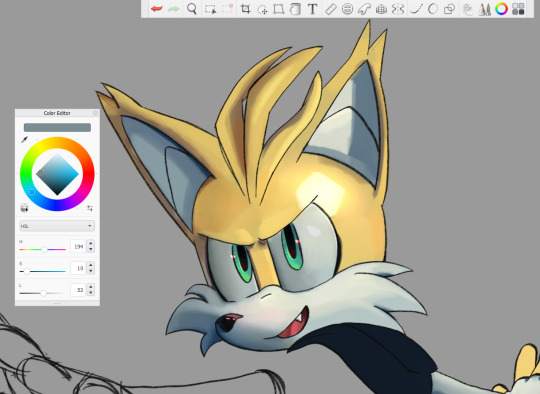Open the Color Library swatches icon
Screen dimensions: 540x394
pos(518,9)
